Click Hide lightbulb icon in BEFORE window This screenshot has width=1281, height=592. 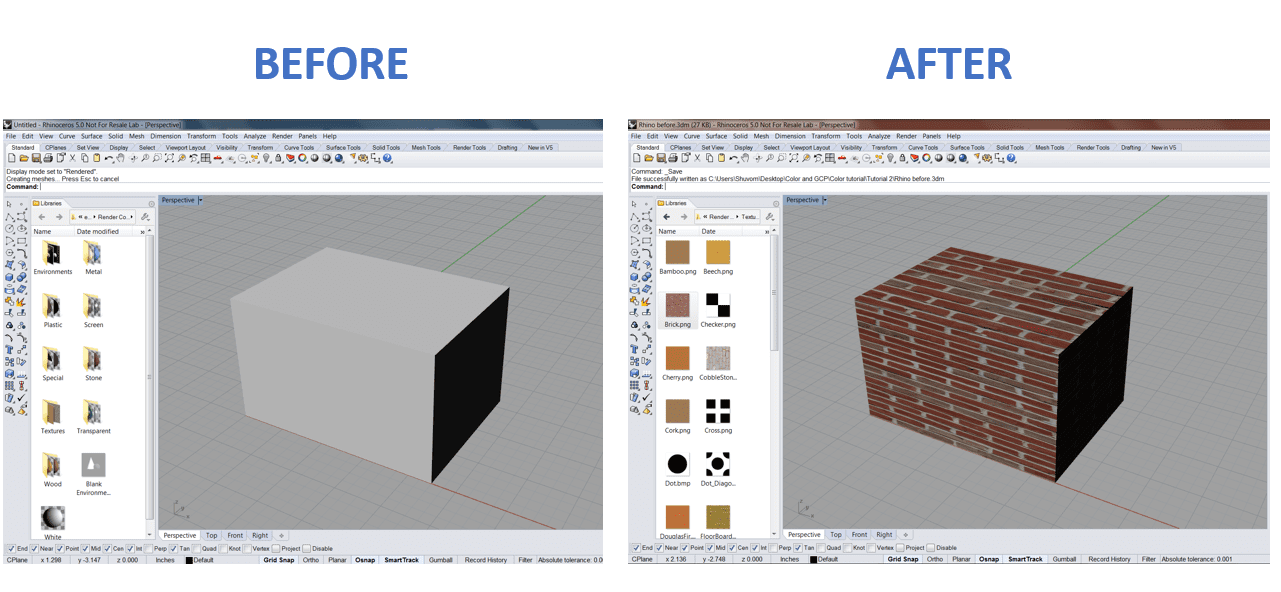tap(266, 158)
